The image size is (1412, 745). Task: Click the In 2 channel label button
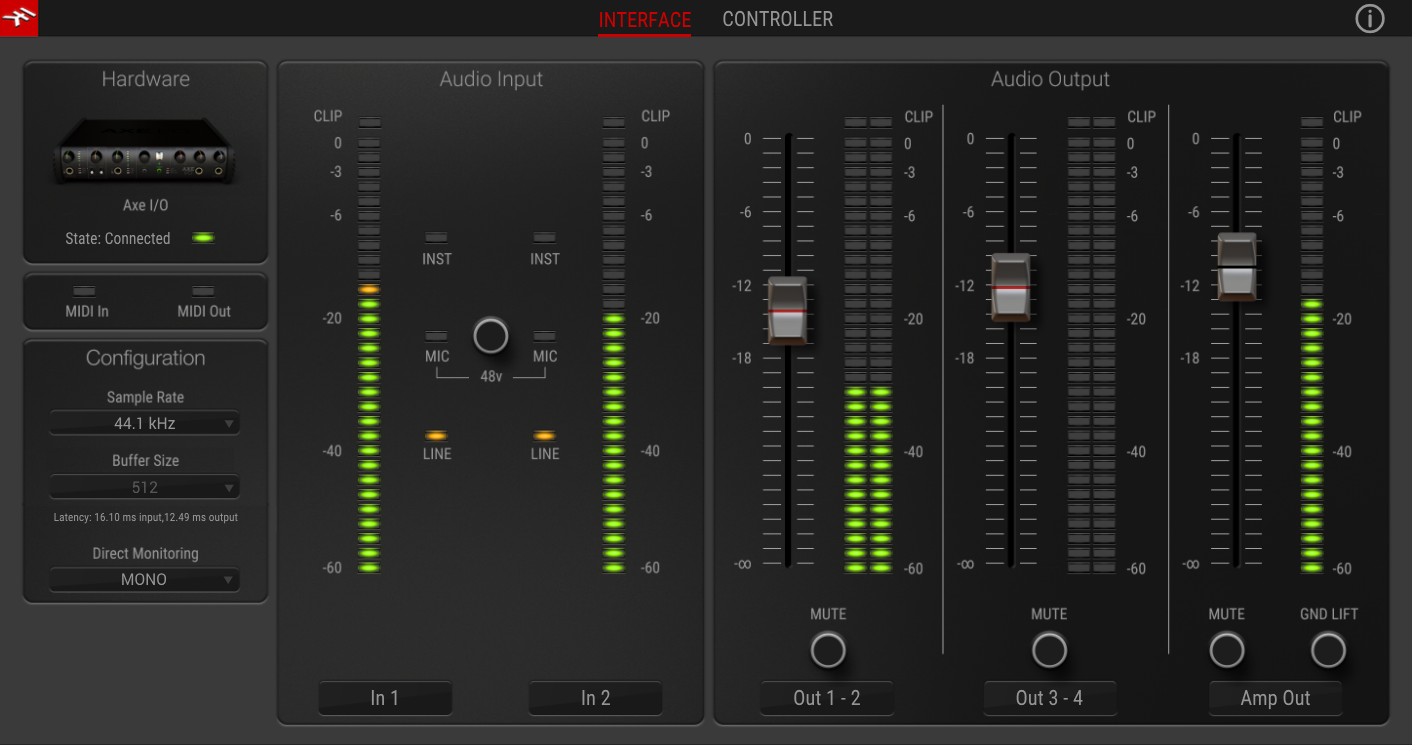pyautogui.click(x=595, y=698)
